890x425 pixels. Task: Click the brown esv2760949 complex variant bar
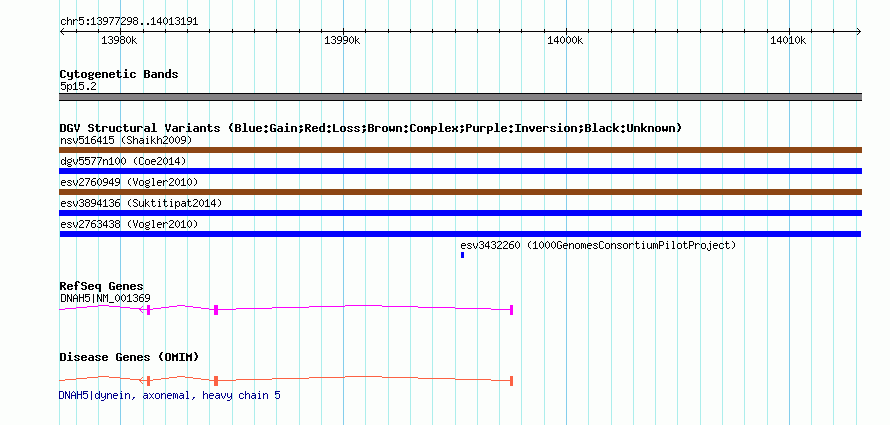[x=460, y=192]
